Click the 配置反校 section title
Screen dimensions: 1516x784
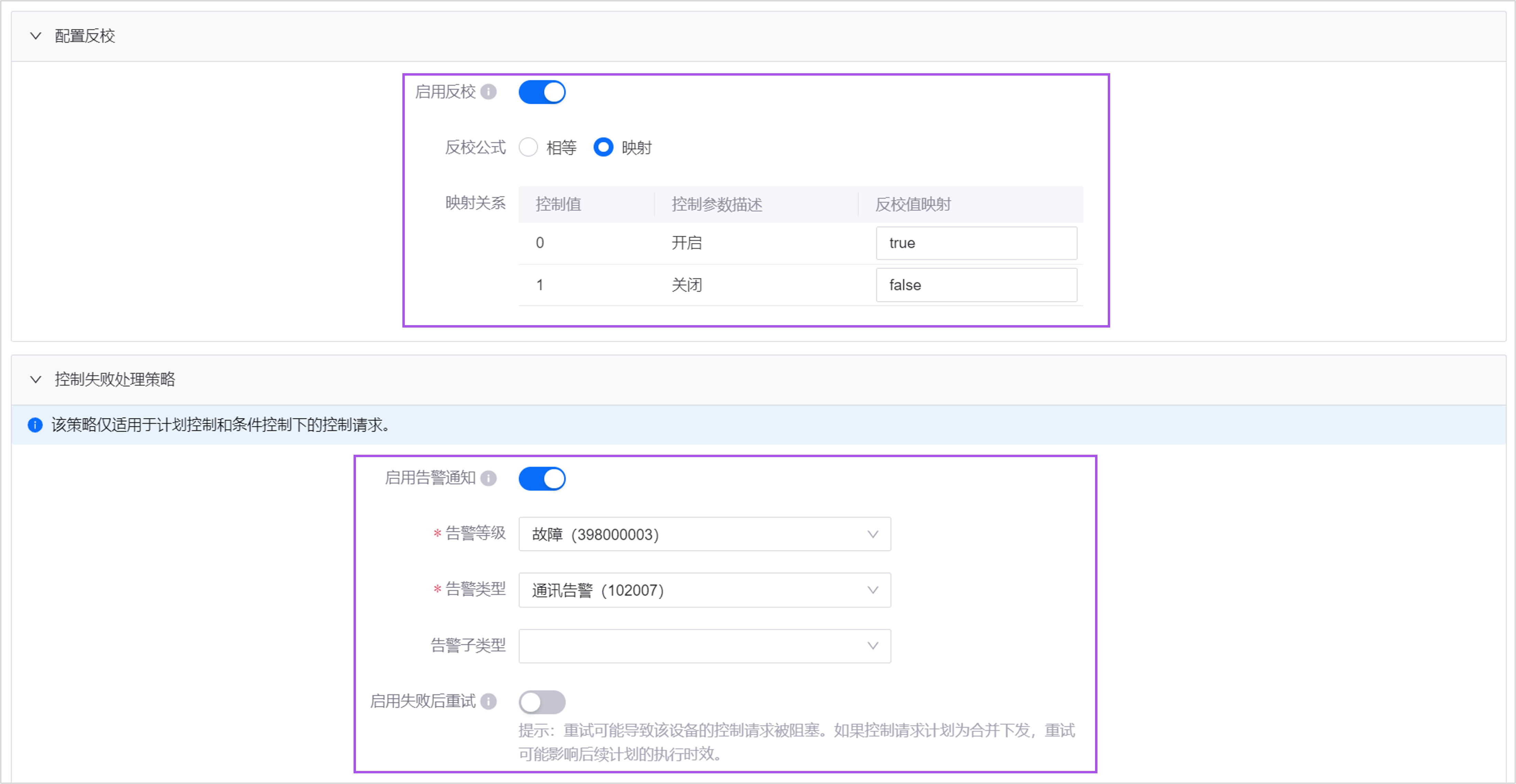[85, 36]
